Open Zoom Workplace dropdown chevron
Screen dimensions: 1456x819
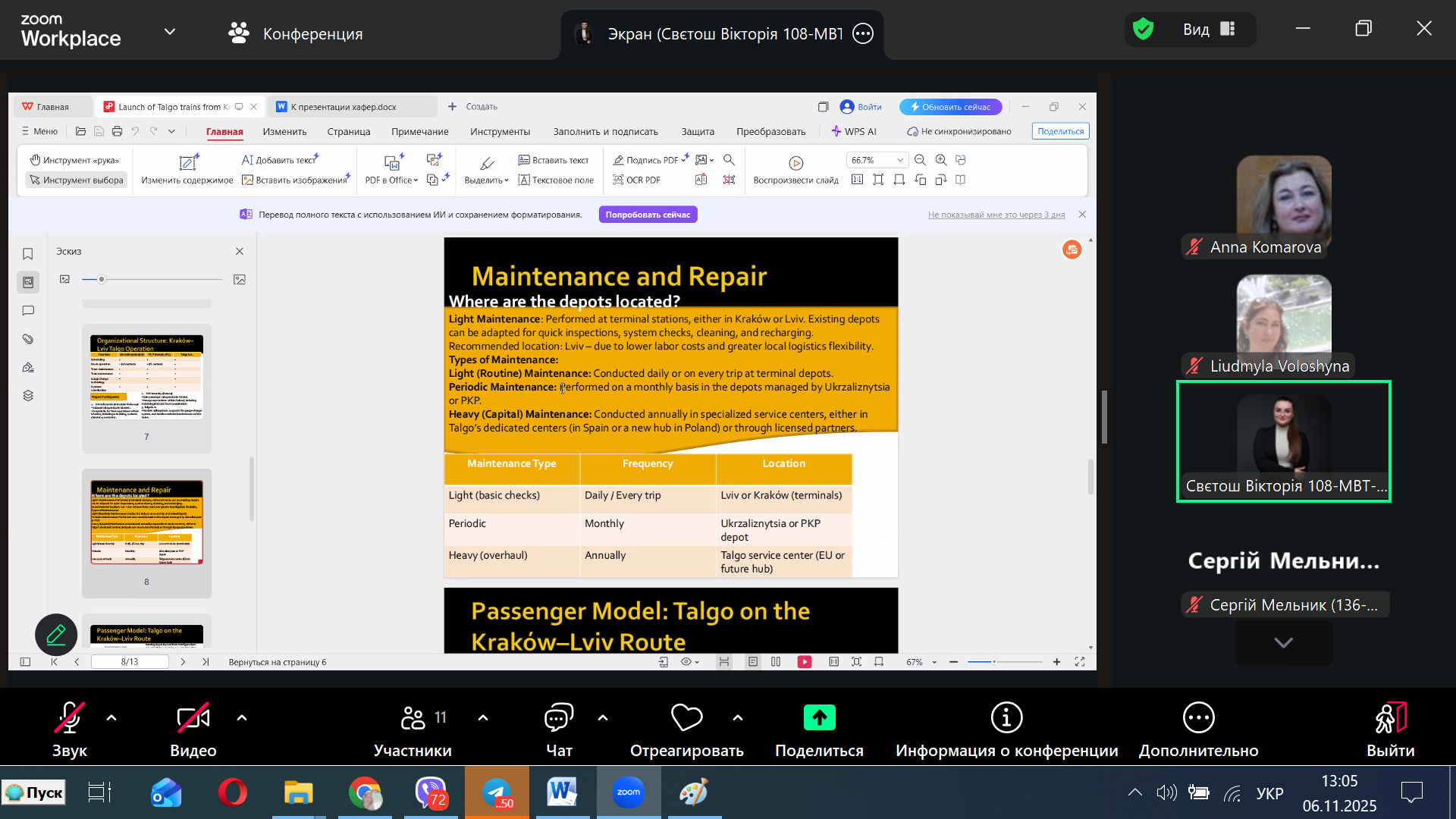click(170, 32)
